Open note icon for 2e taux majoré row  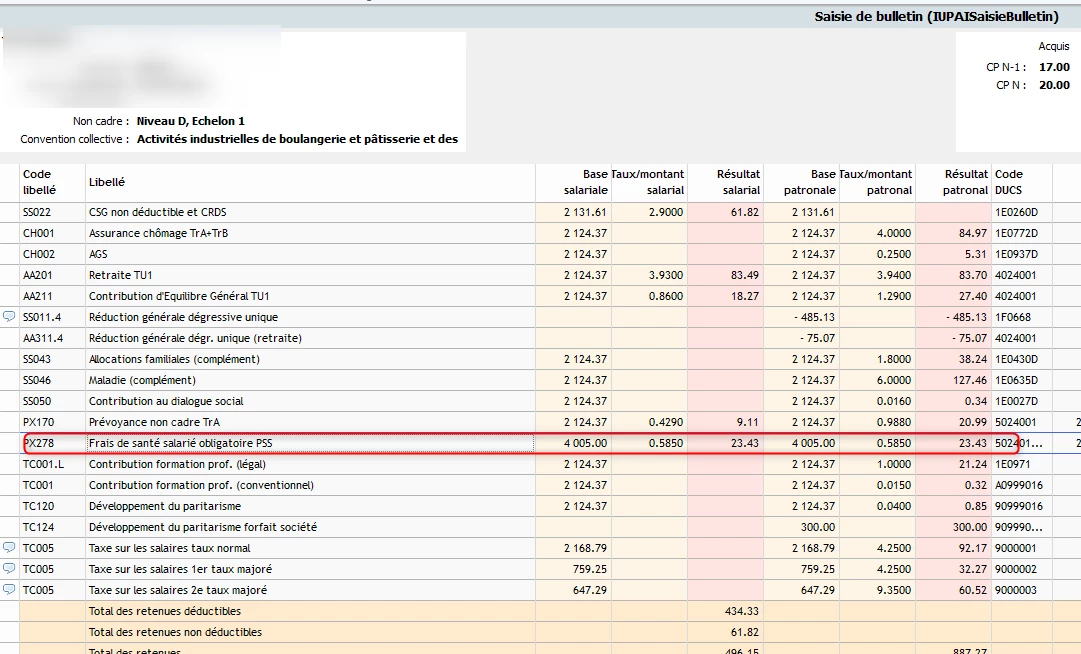[x=9, y=590]
